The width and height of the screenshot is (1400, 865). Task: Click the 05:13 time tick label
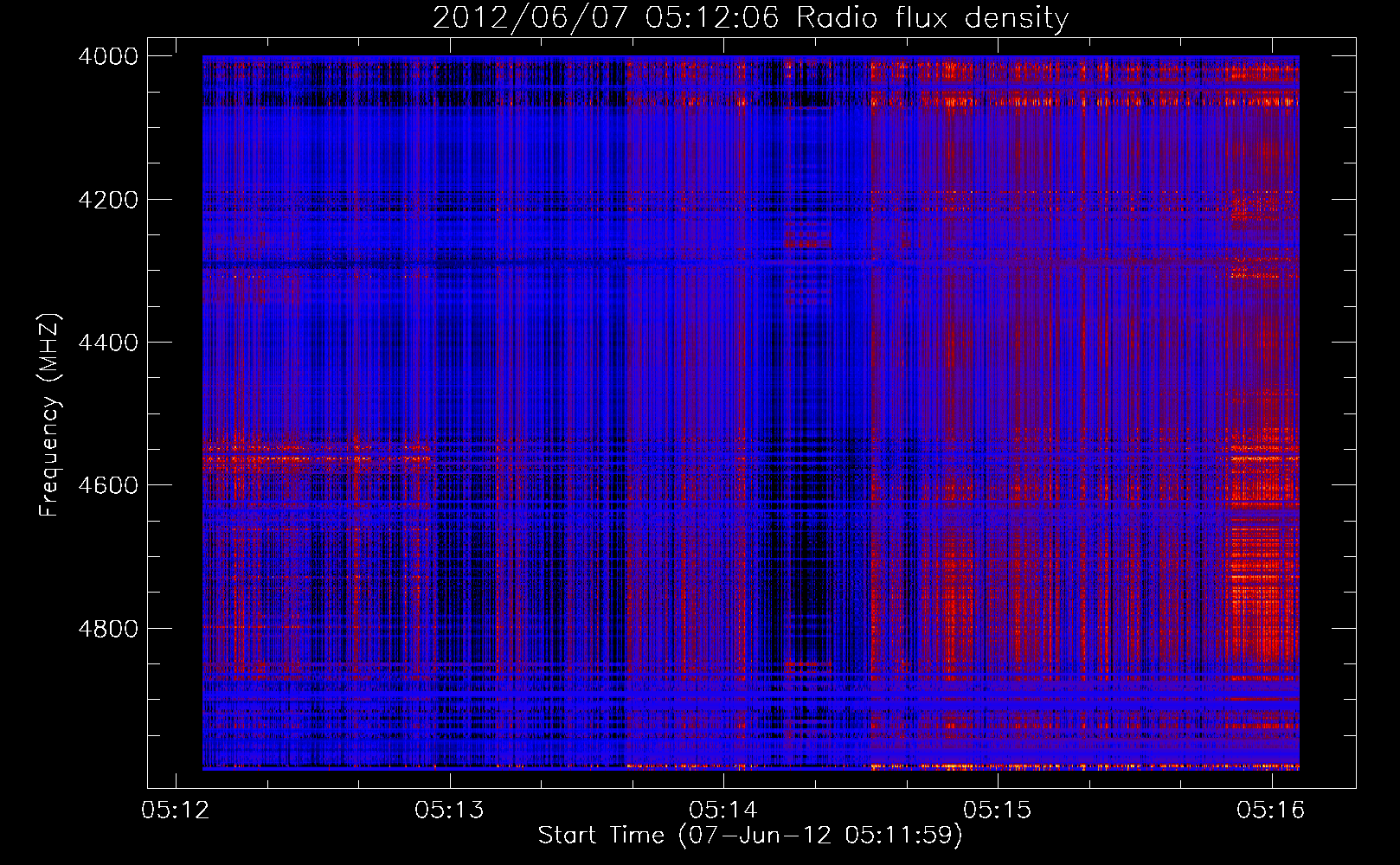point(449,811)
